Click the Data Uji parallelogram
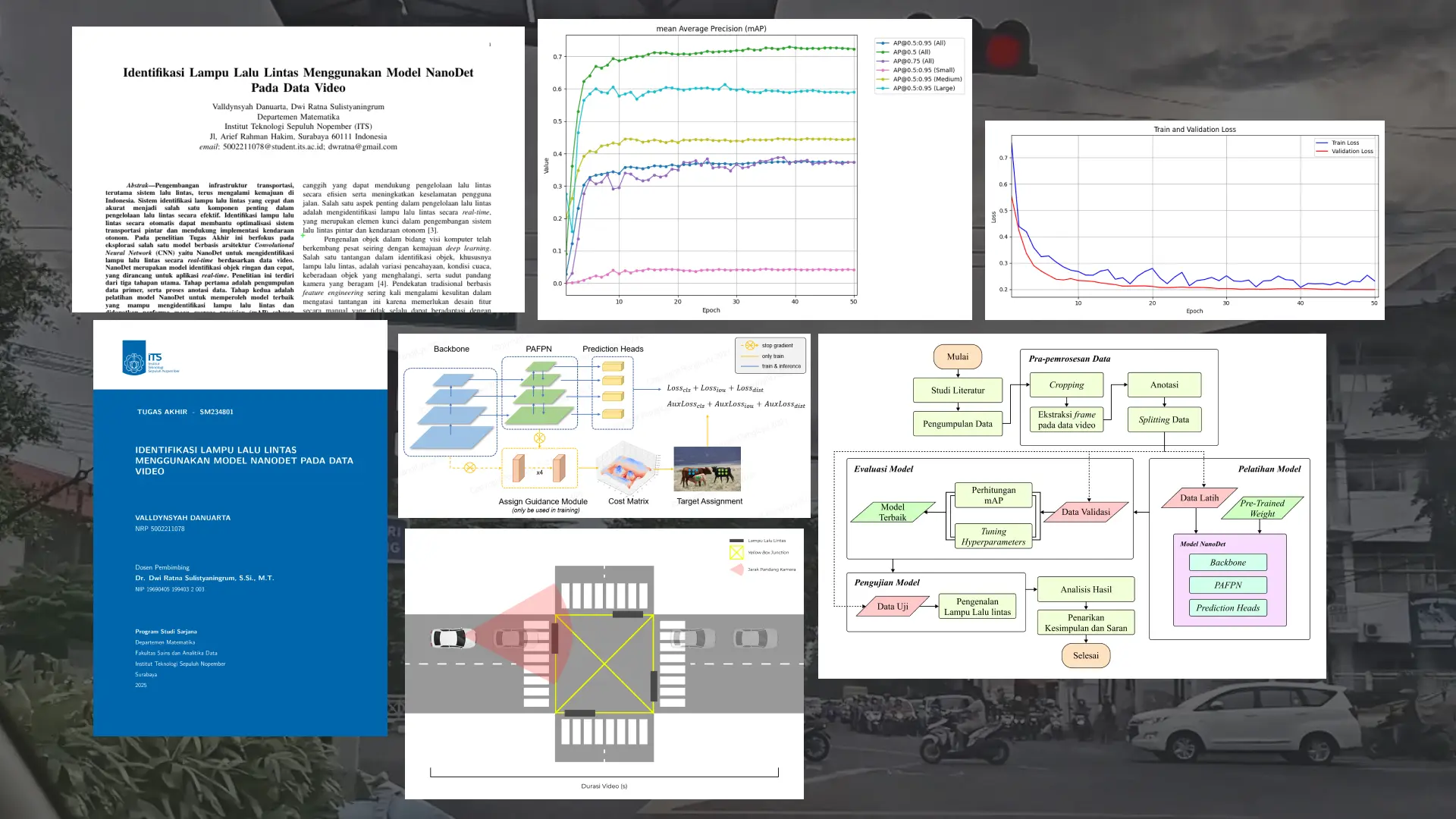The width and height of the screenshot is (1456, 819). pos(893,607)
